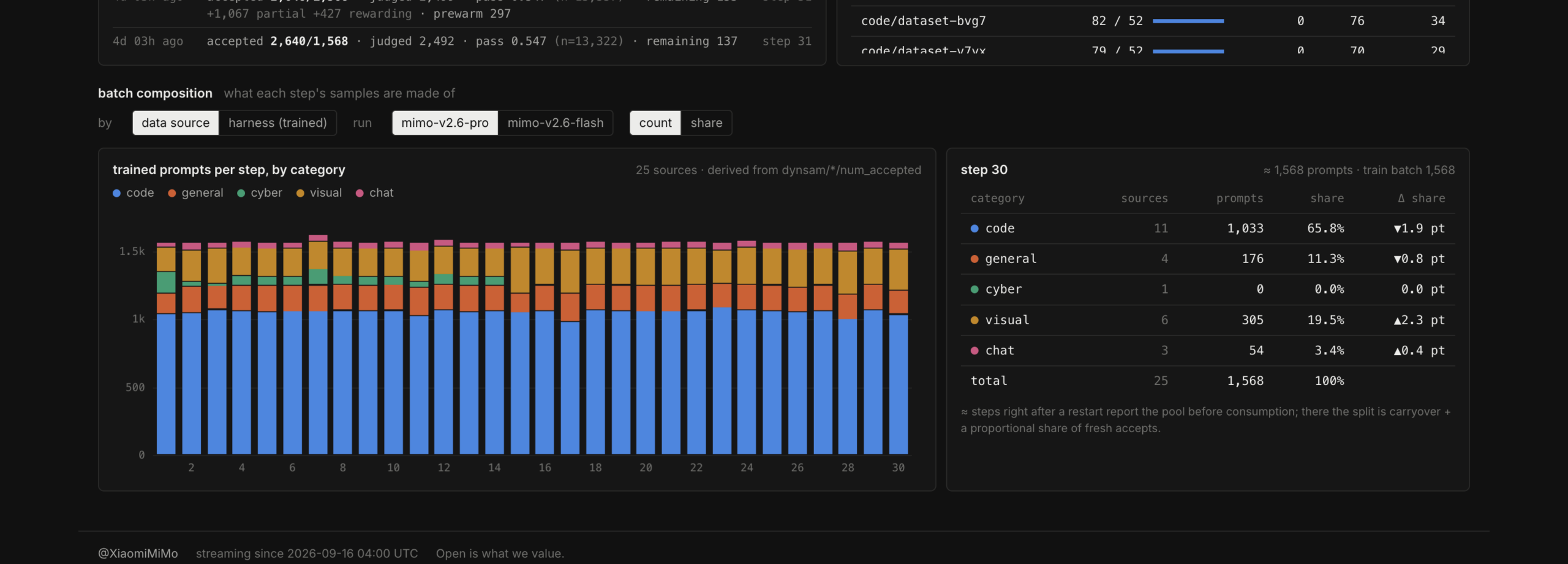1568x564 pixels.
Task: Click 1,033 prompts value for code
Action: tap(1245, 228)
